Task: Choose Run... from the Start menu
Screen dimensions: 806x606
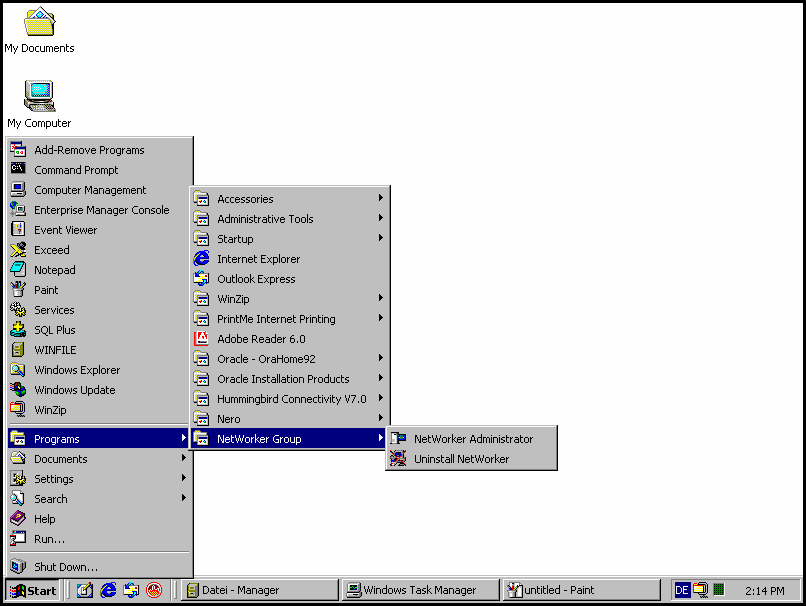Action: (99, 539)
